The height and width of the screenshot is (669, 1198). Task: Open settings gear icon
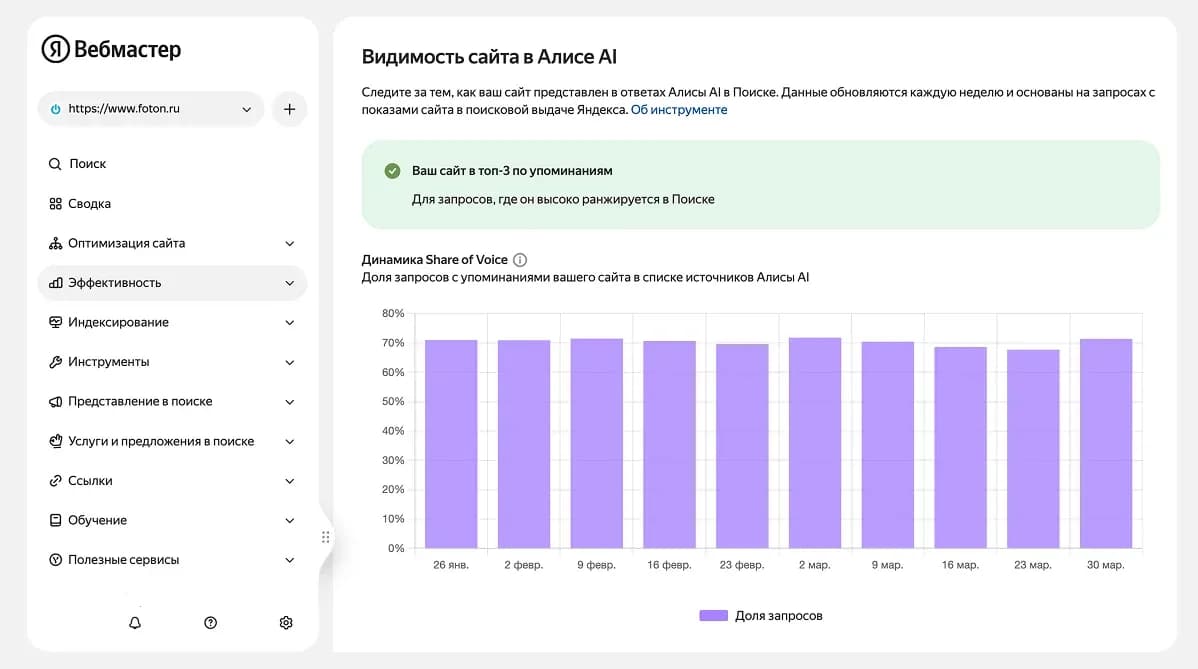point(286,623)
